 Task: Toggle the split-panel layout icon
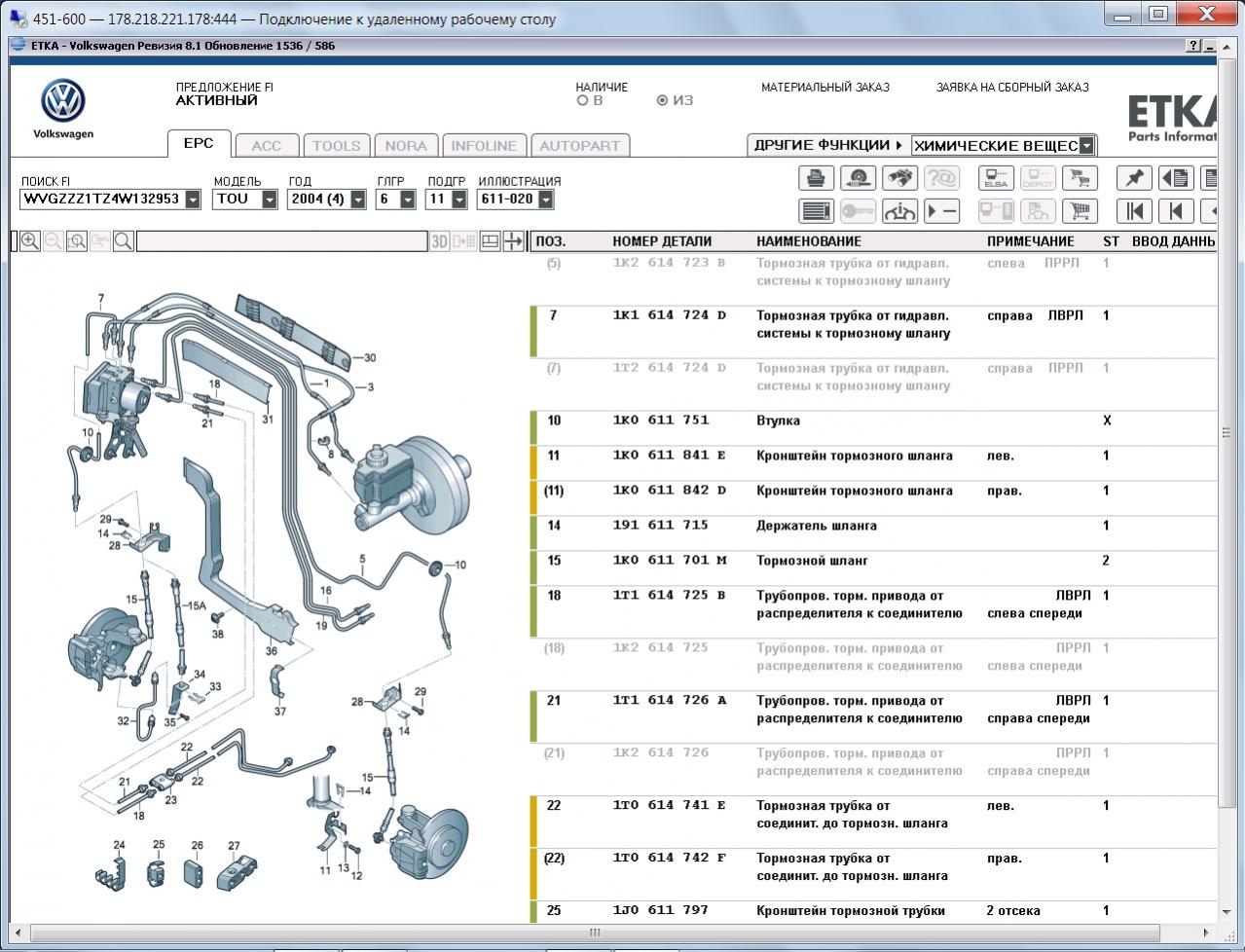[x=491, y=241]
